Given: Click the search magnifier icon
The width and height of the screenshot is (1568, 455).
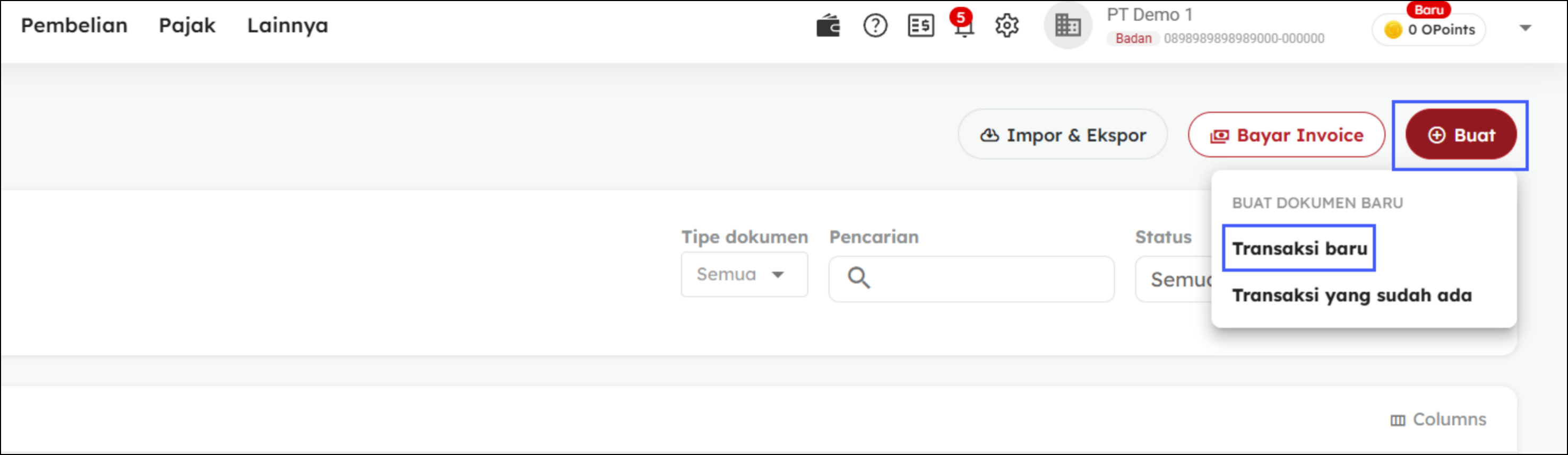Looking at the screenshot, I should 858,278.
